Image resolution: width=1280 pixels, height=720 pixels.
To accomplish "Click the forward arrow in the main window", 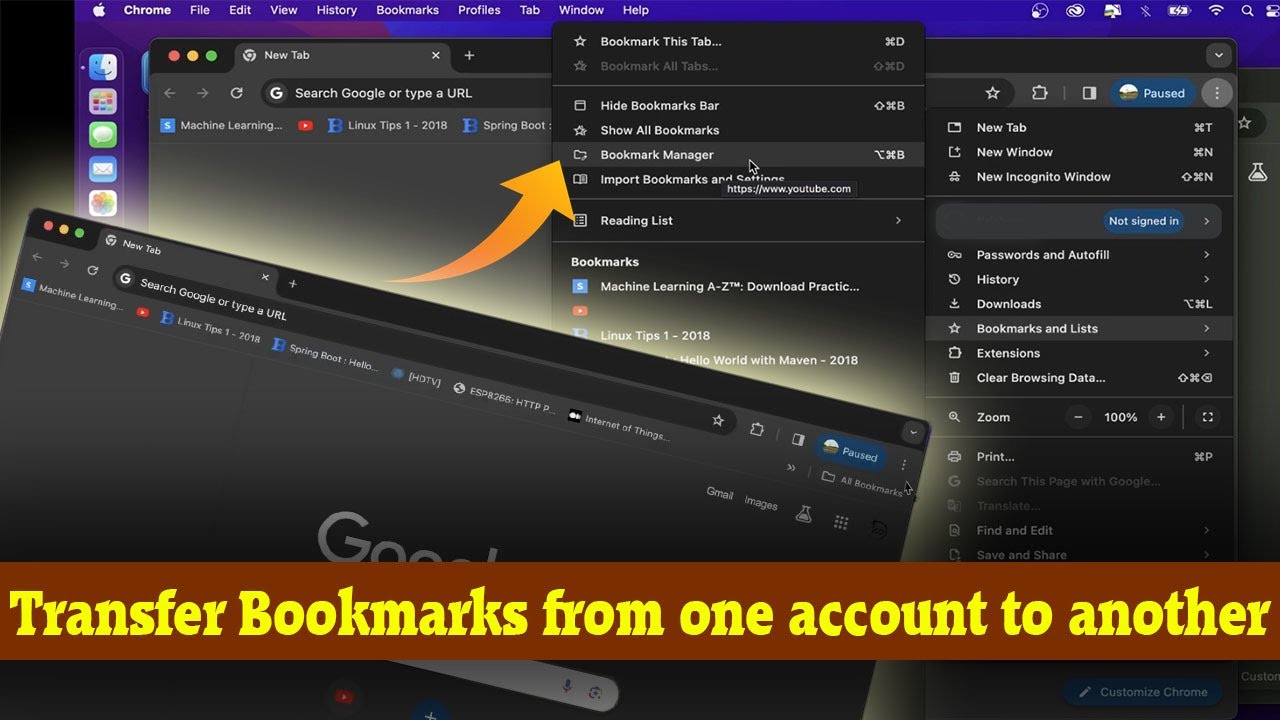I will 203,93.
